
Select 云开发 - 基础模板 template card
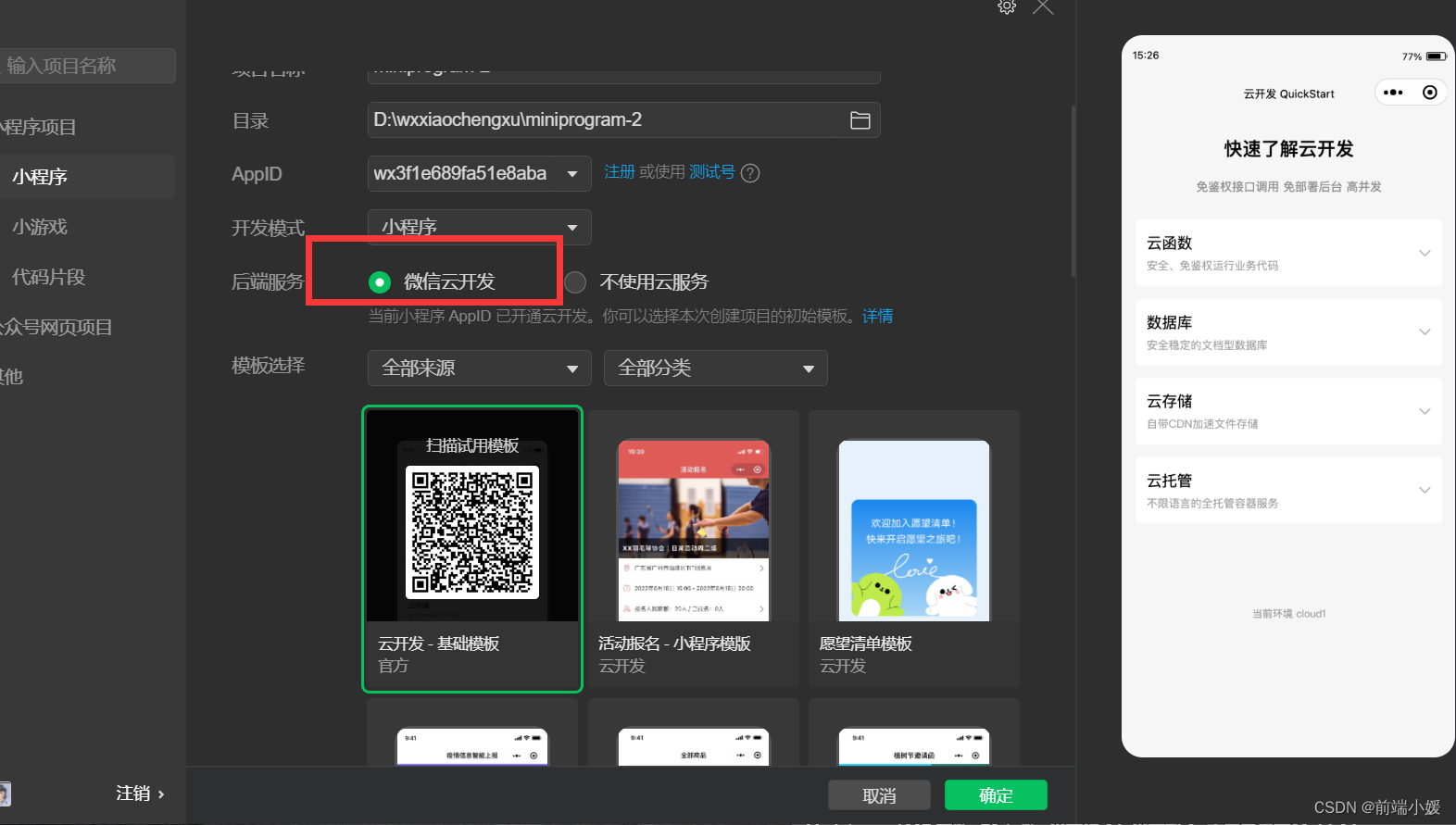[x=472, y=549]
